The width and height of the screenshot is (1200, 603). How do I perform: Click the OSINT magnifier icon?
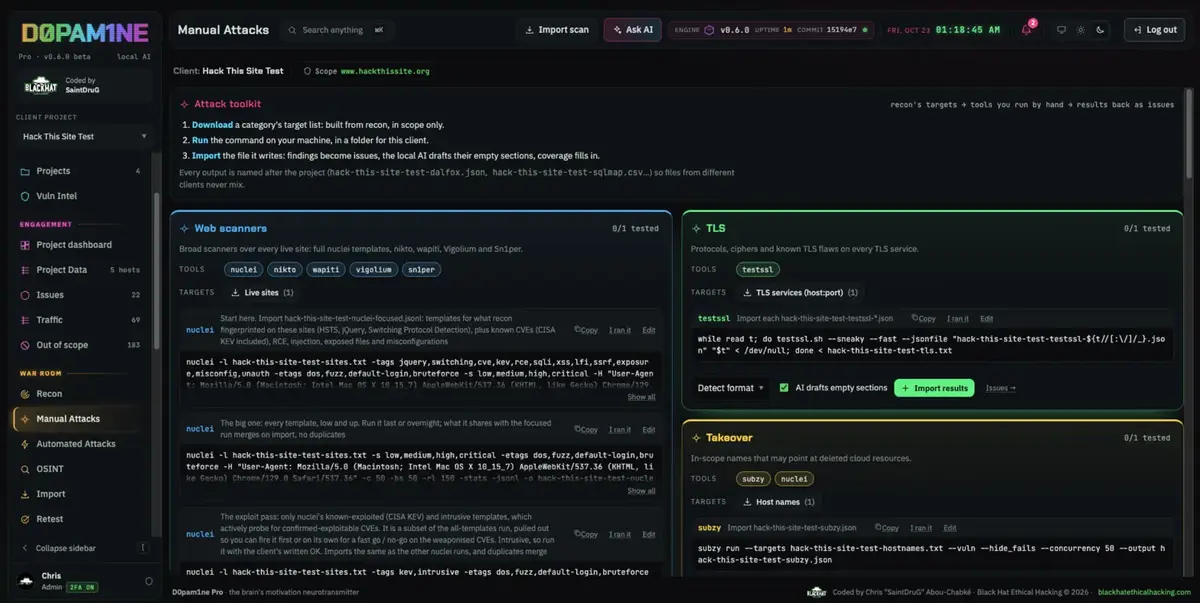[x=25, y=469]
